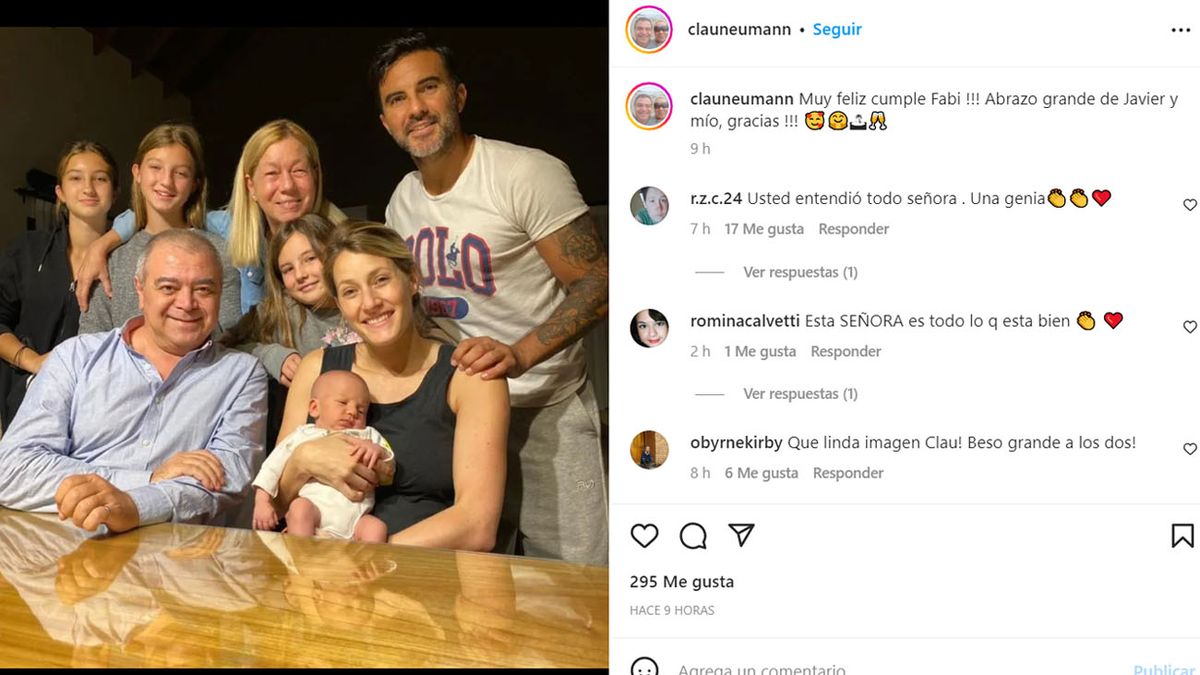Share post with paper plane icon
This screenshot has height=675, width=1200.
pos(741,536)
